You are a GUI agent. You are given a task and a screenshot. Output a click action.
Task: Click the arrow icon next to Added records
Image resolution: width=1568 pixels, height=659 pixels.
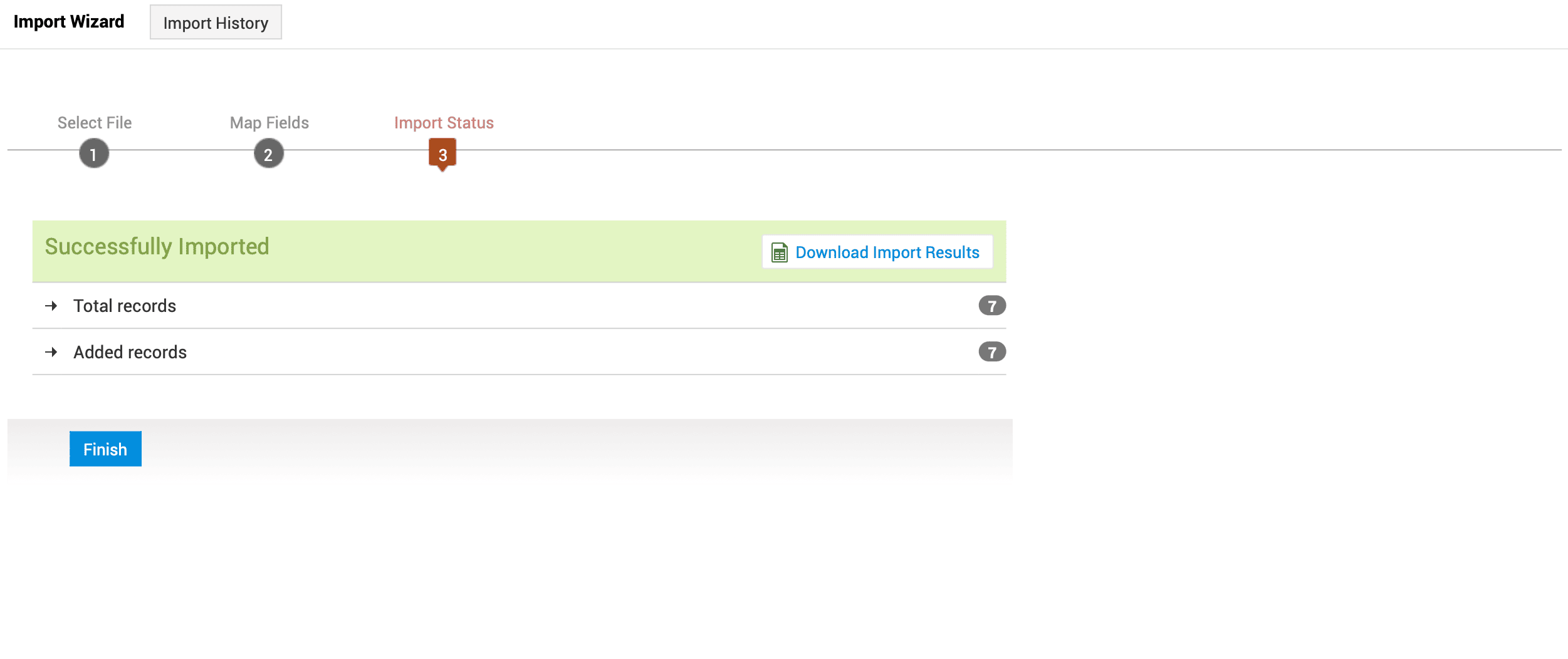pyautogui.click(x=51, y=352)
